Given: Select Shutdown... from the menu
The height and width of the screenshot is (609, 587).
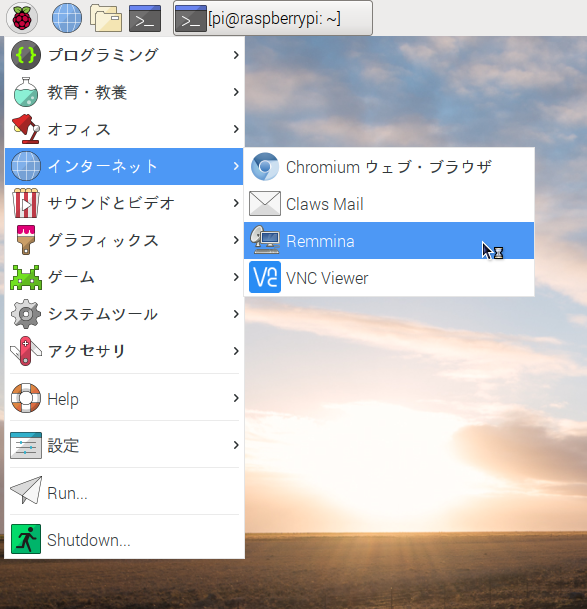Looking at the screenshot, I should click(x=124, y=539).
